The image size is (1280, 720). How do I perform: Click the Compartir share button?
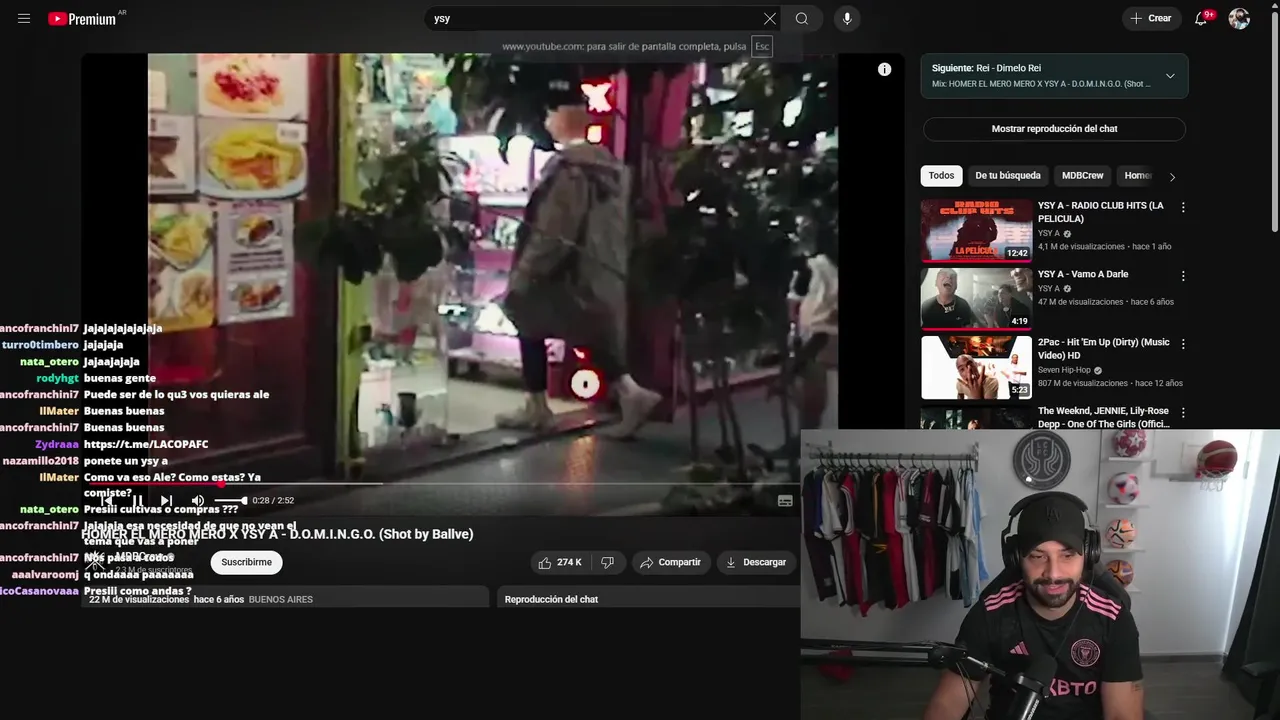tap(670, 563)
